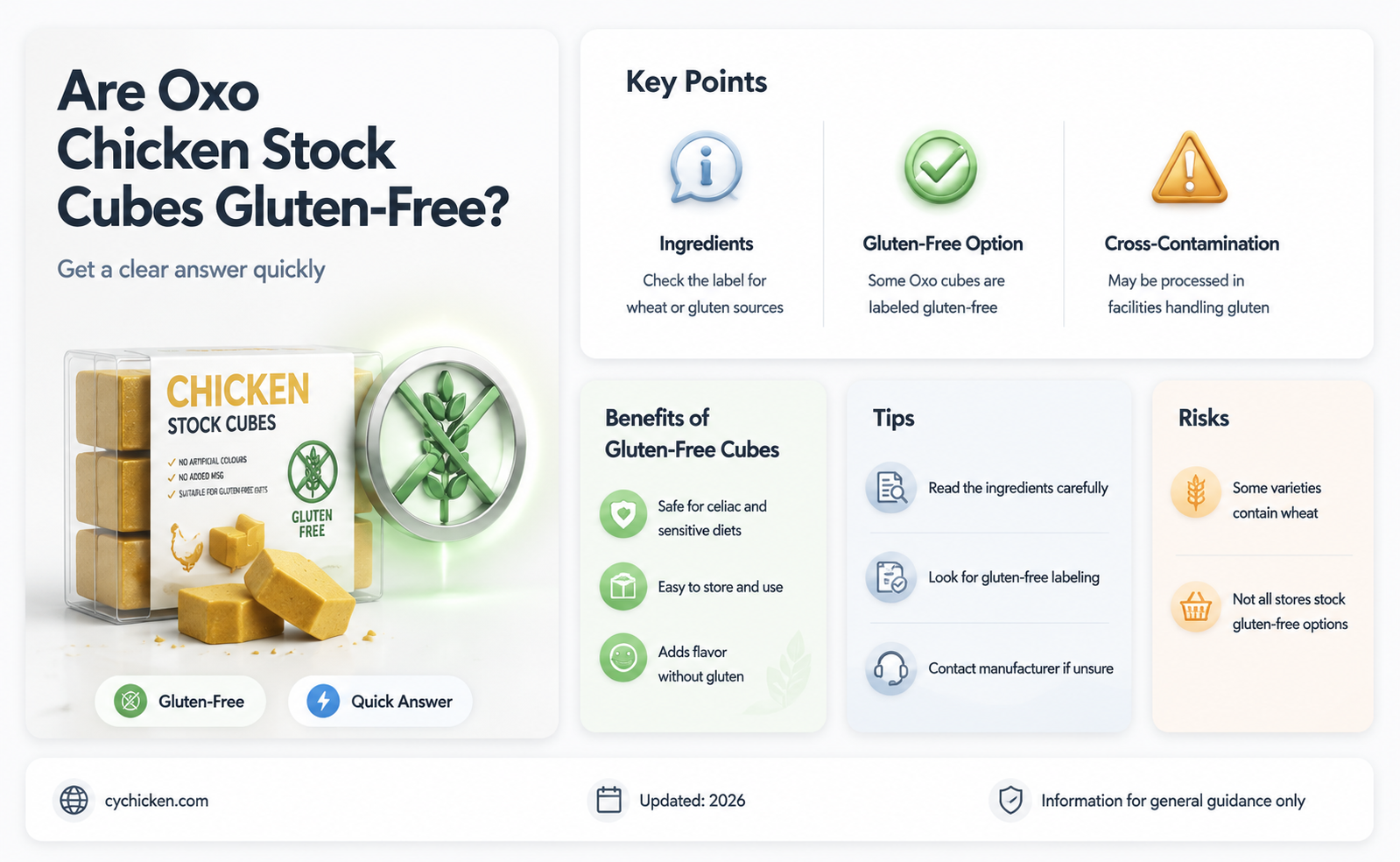Click the calendar icon next to Updated: 2026
Screen dimensions: 1400x862
[609, 800]
